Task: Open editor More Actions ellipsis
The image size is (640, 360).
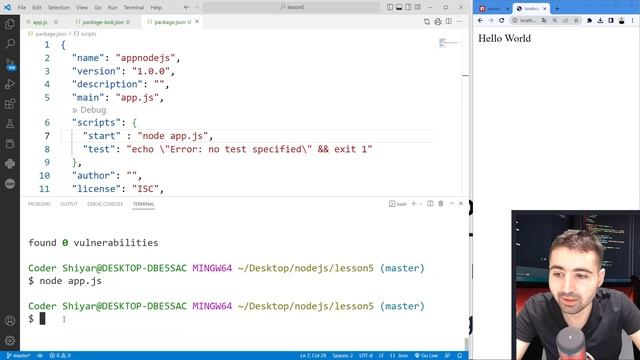Action: click(x=460, y=22)
